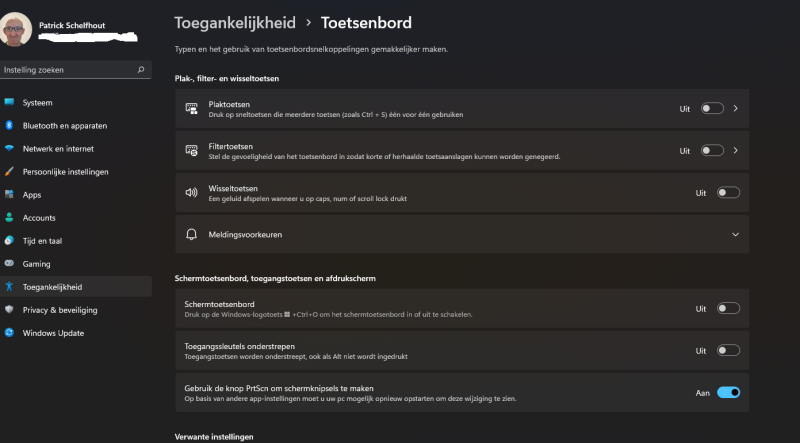This screenshot has width=800, height=443.
Task: Open Plaktoetsen details with arrow chevron
Action: [x=735, y=108]
